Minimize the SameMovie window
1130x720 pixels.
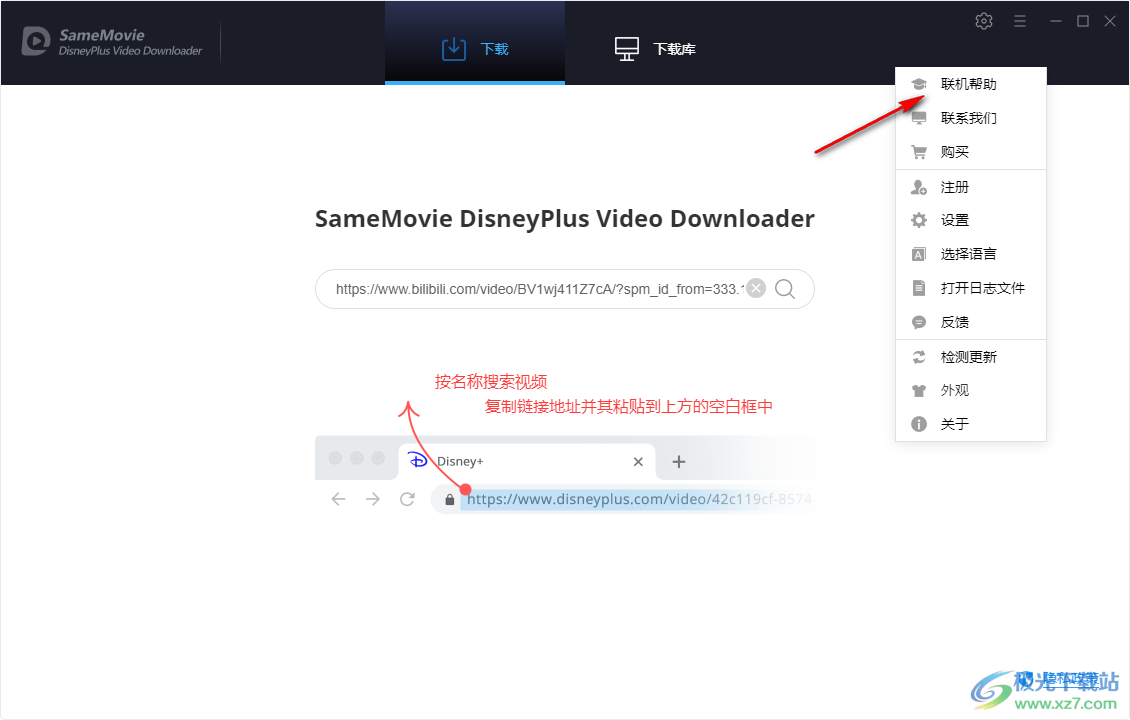coord(1056,21)
